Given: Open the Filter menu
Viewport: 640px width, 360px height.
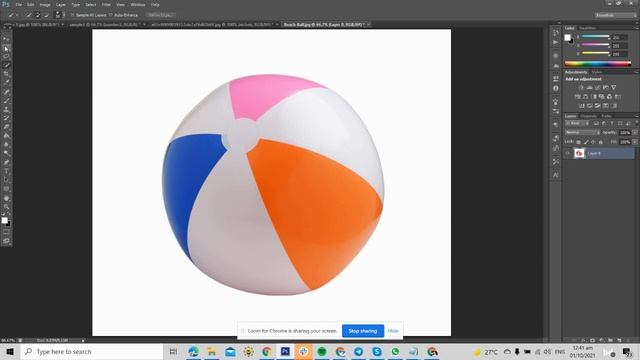Looking at the screenshot, I should tap(106, 4).
